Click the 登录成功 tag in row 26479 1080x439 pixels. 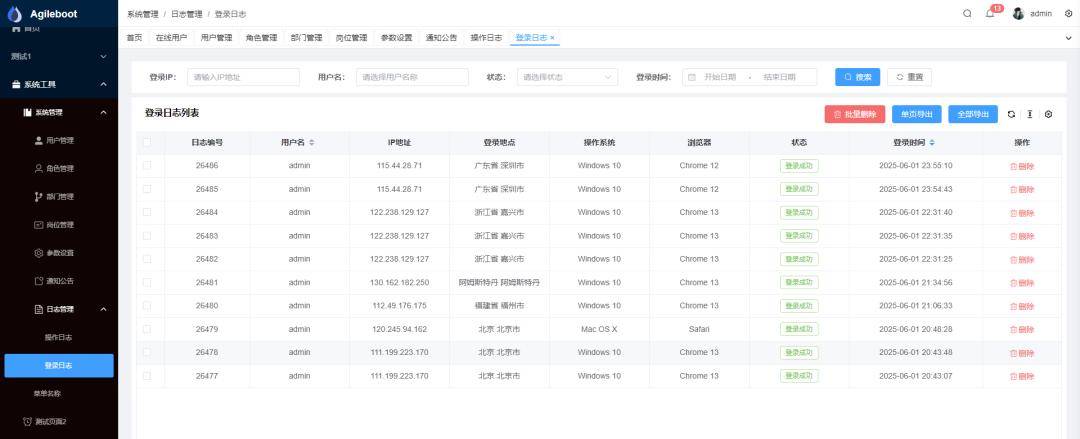coord(799,329)
